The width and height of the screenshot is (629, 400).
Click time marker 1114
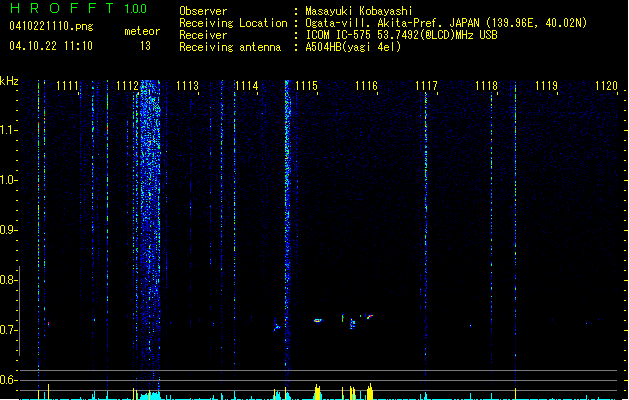pos(246,86)
